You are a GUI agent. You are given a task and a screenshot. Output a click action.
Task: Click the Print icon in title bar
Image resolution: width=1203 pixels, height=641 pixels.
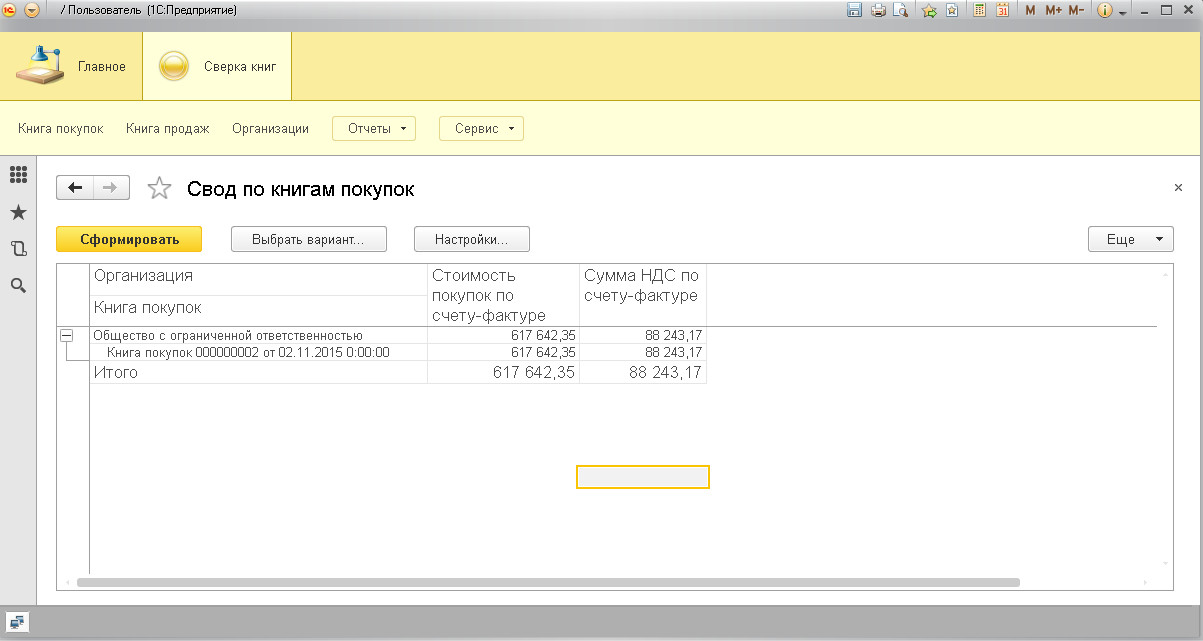point(878,10)
